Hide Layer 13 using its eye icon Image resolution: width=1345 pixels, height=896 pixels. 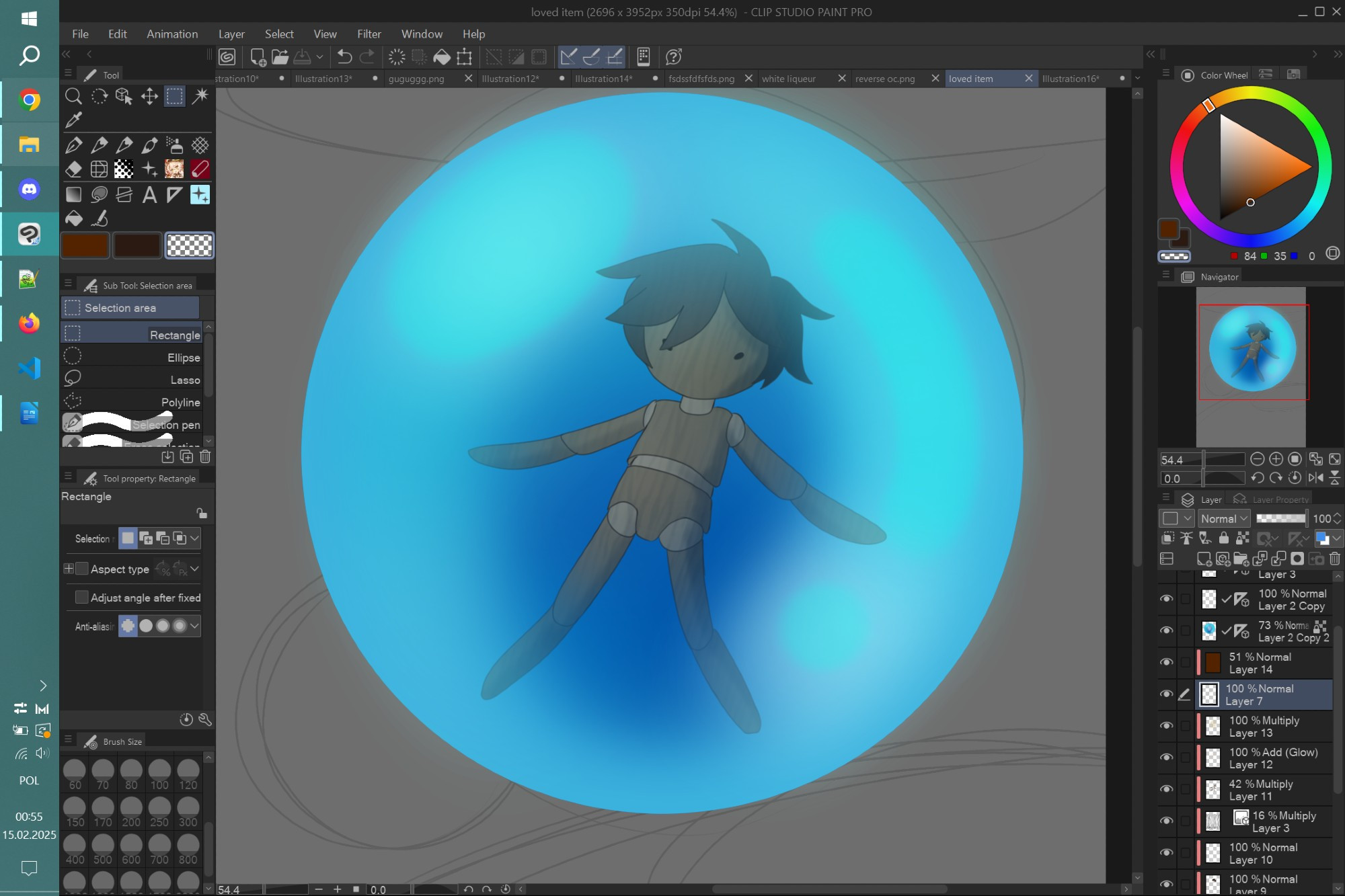1167,726
